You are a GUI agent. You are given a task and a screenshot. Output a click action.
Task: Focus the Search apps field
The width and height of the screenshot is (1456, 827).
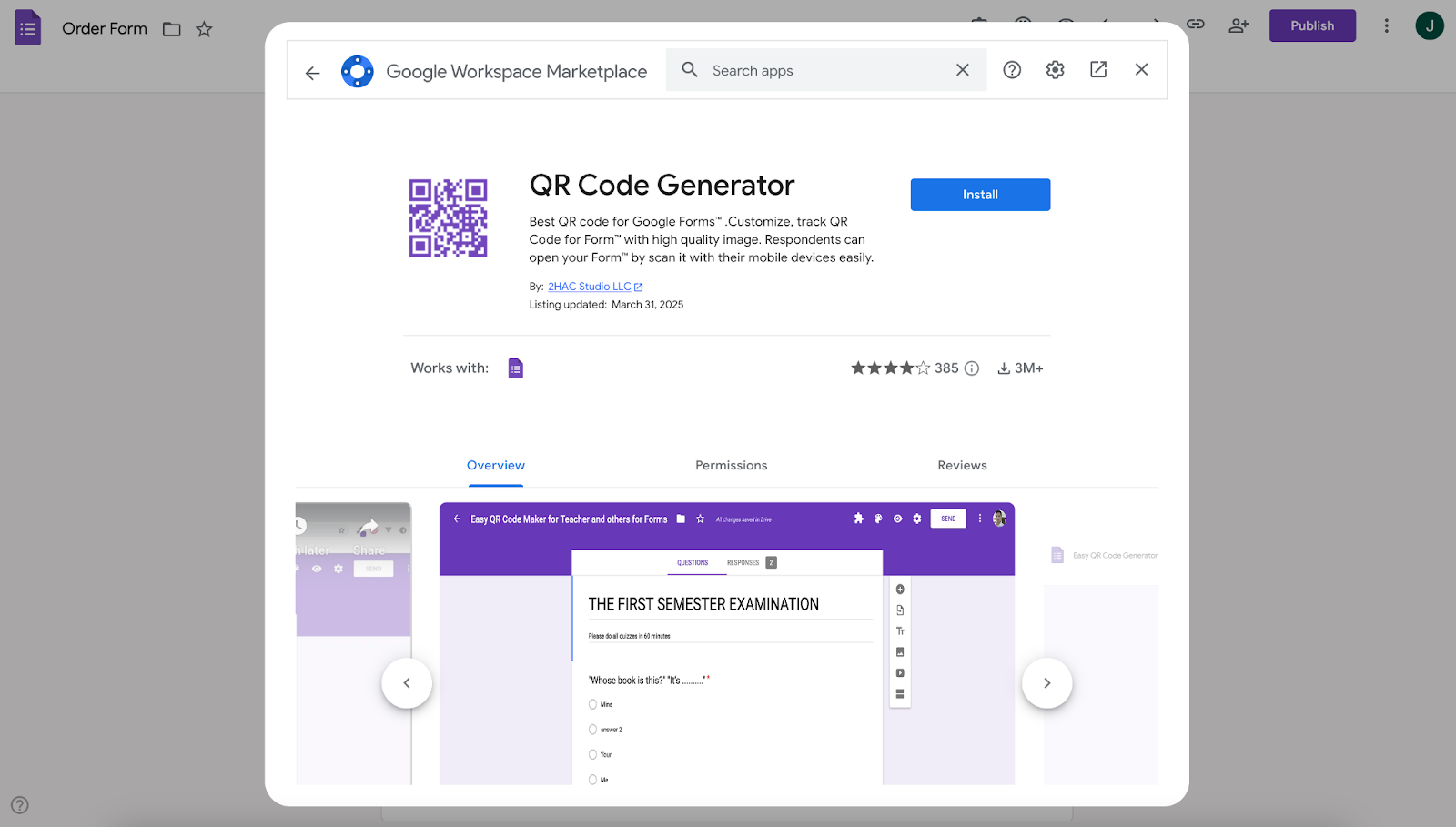point(826,70)
